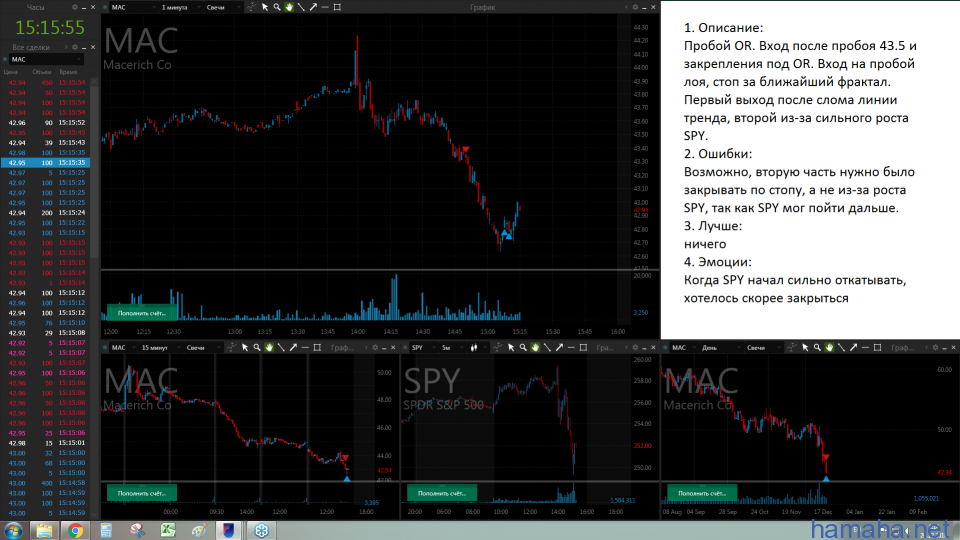Open settings gear of main График panel
The height and width of the screenshot is (540, 960).
635,7
